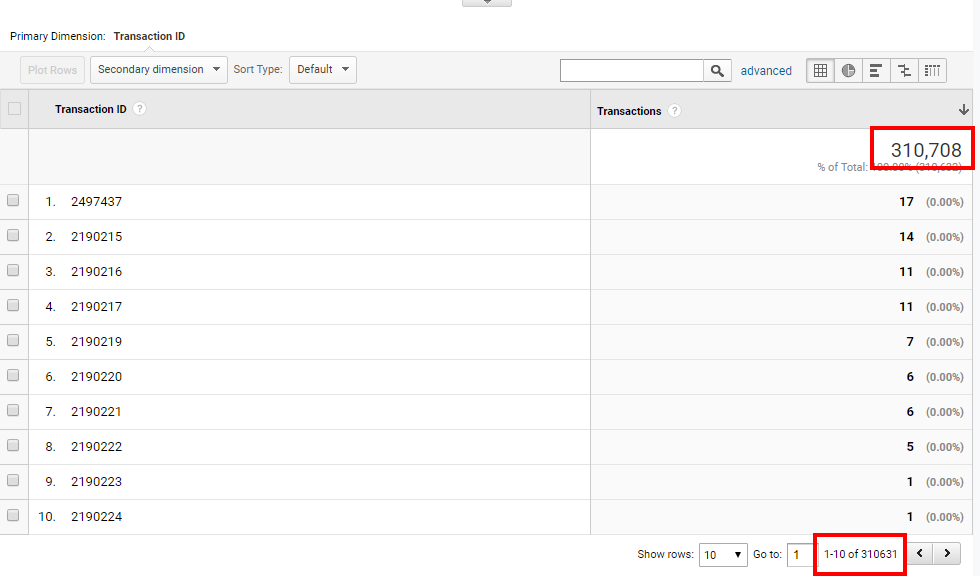Click transaction ID 2190216 text
Image resolution: width=980 pixels, height=576 pixels.
click(x=96, y=272)
